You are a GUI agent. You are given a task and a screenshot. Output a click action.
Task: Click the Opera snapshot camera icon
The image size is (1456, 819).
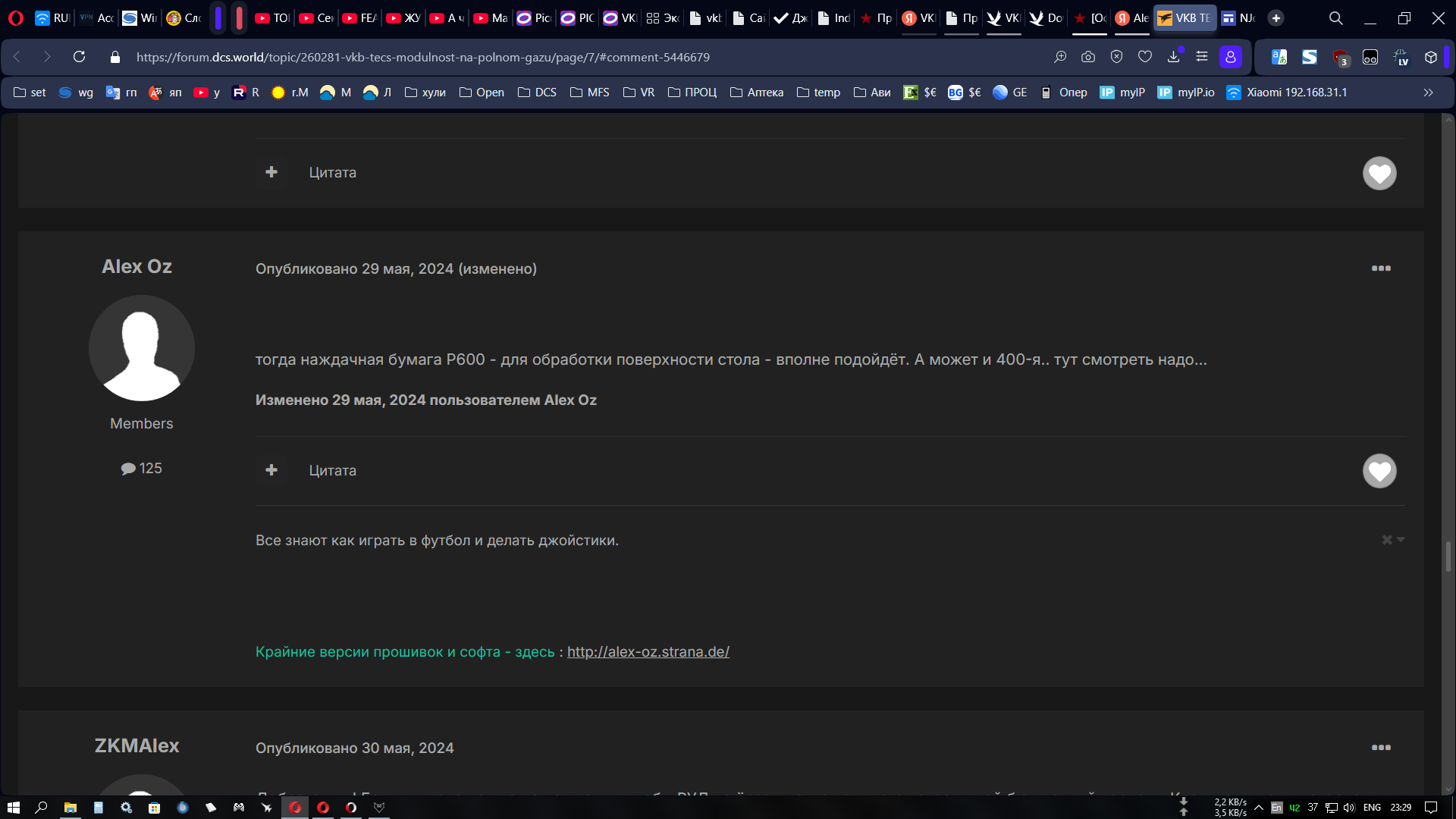tap(1088, 57)
